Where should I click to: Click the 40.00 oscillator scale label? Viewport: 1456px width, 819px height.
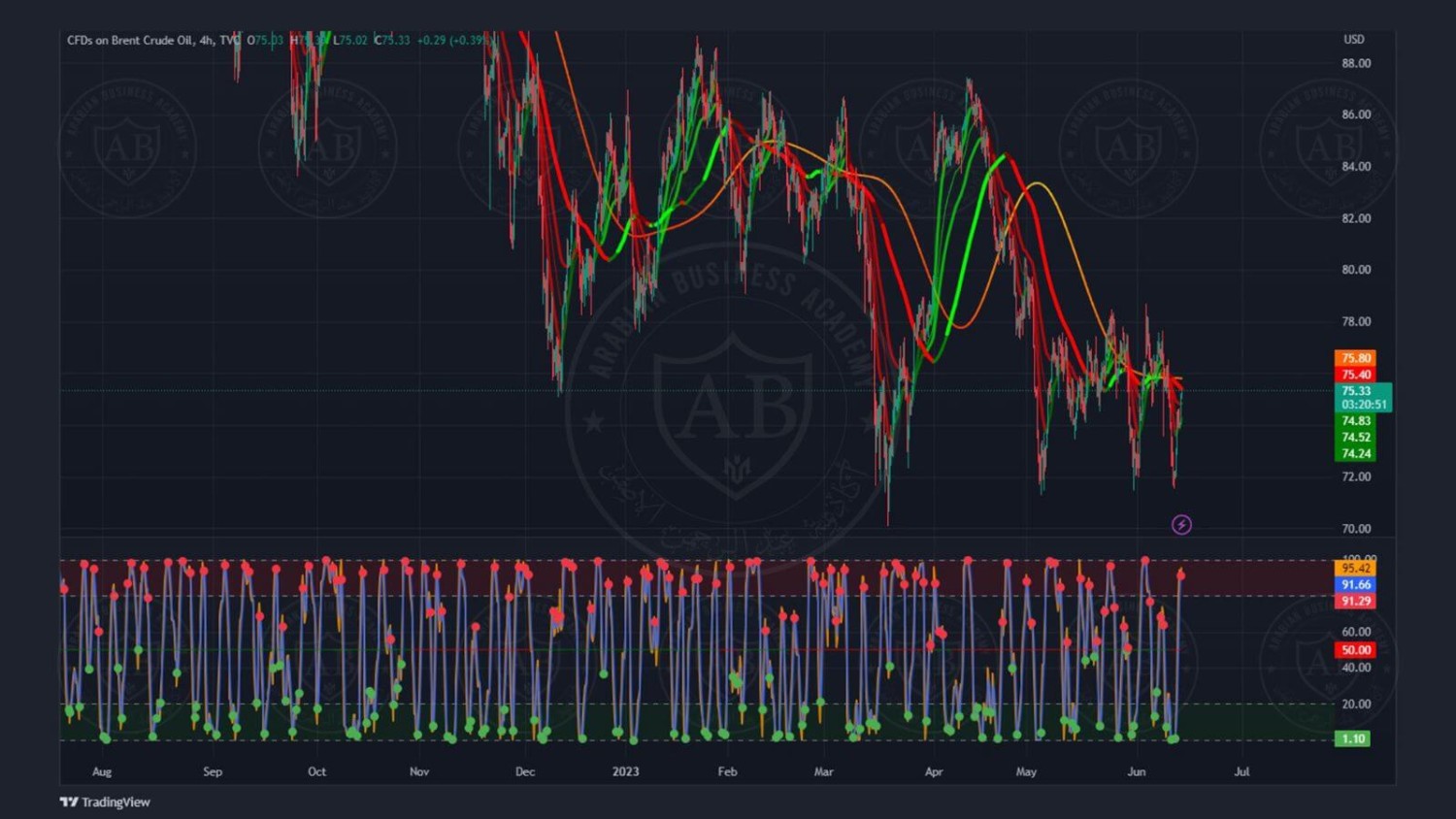pos(1356,668)
